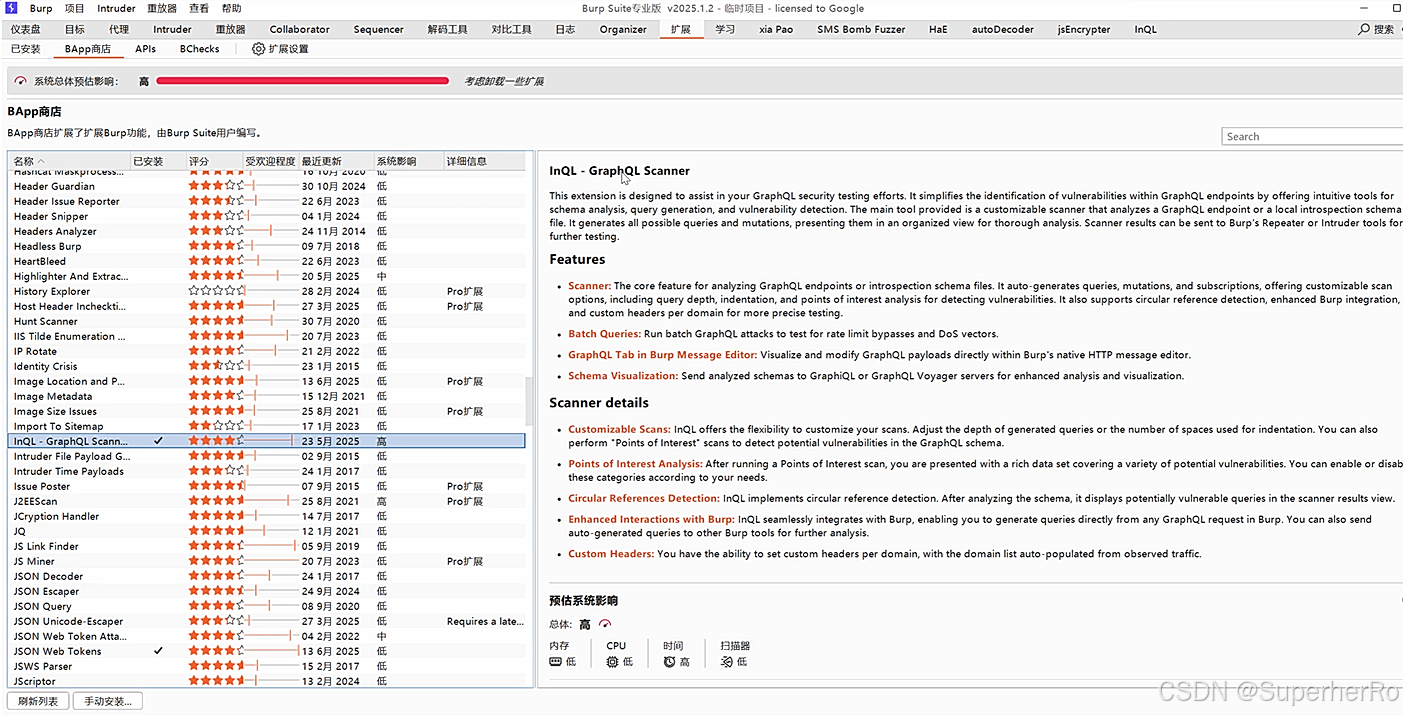1403x717 pixels.
Task: Open the jsEncrypter tab
Action: pyautogui.click(x=1084, y=30)
